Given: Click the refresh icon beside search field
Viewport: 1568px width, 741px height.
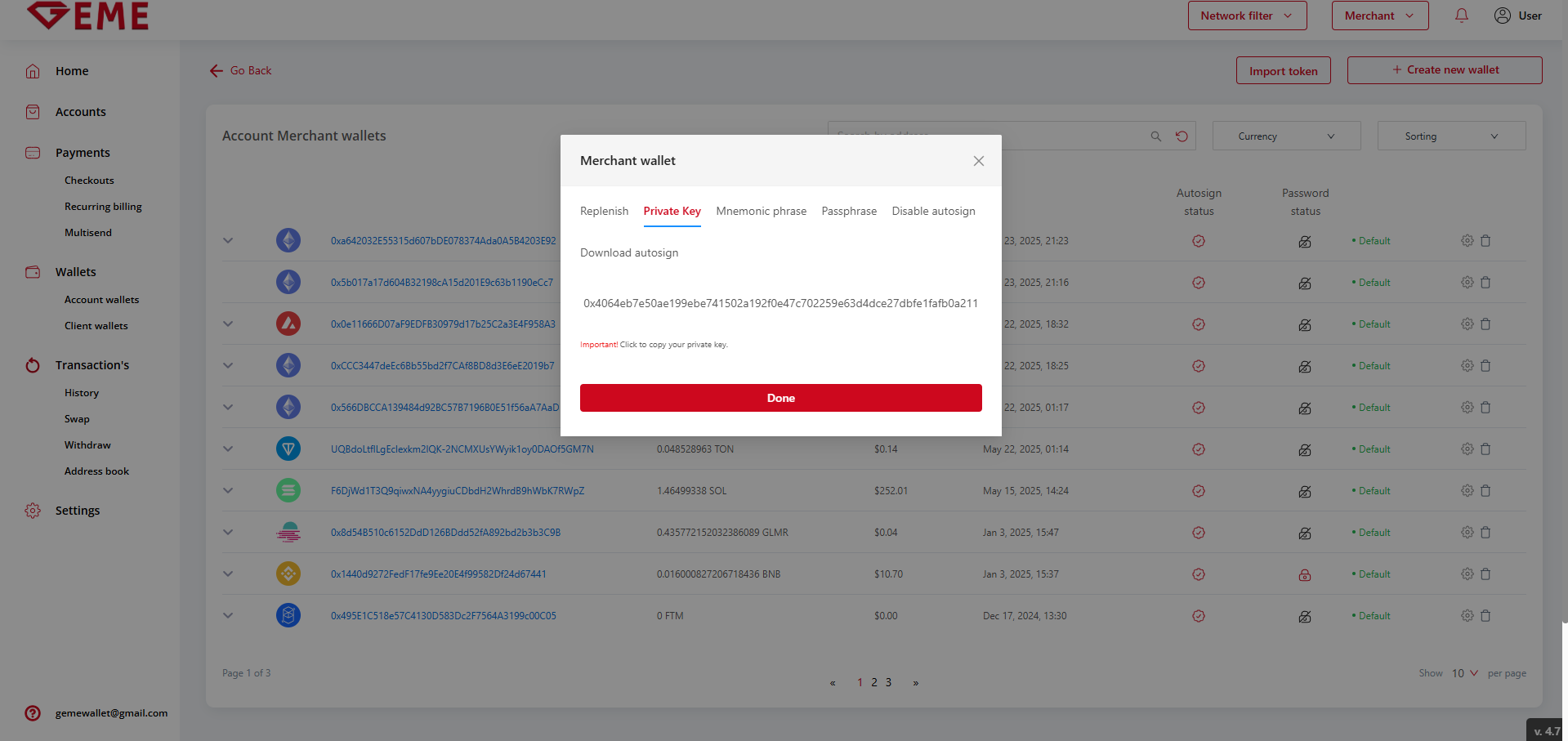Looking at the screenshot, I should [1182, 136].
